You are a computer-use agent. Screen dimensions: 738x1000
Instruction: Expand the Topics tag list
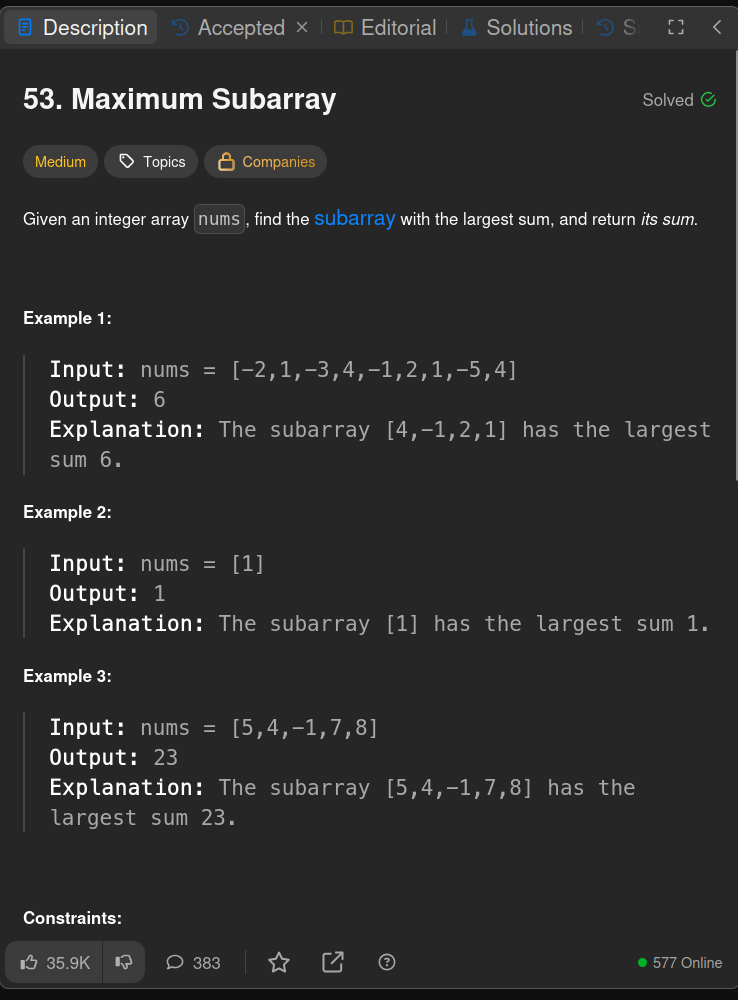(151, 161)
